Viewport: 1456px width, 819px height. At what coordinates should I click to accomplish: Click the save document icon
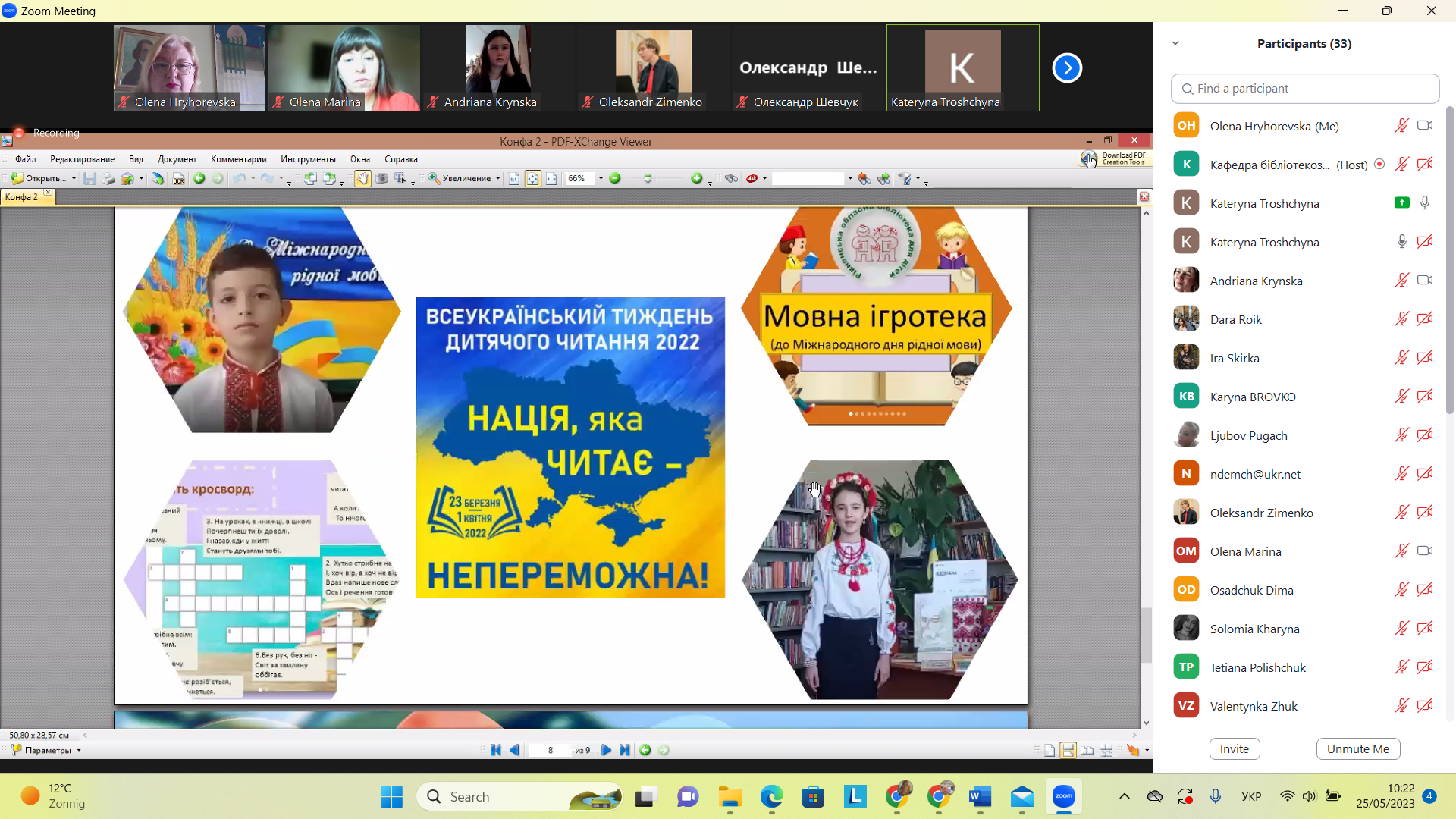pos(89,179)
